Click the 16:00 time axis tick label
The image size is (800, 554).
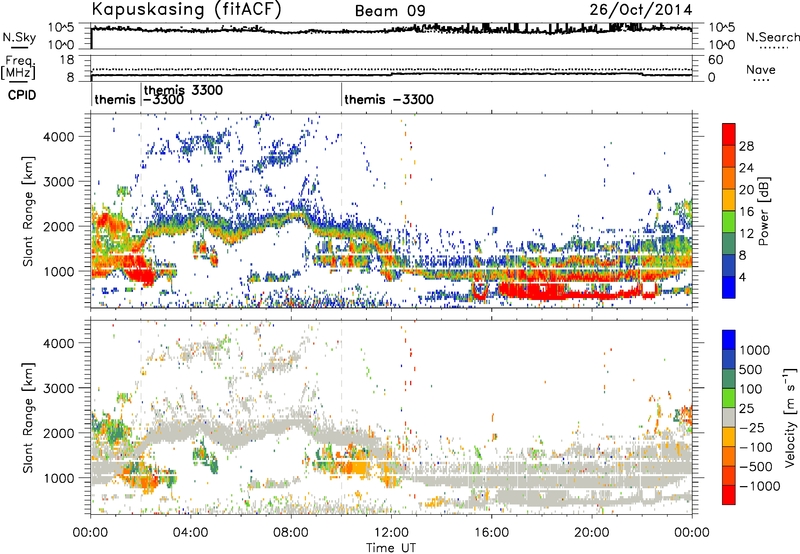491,533
